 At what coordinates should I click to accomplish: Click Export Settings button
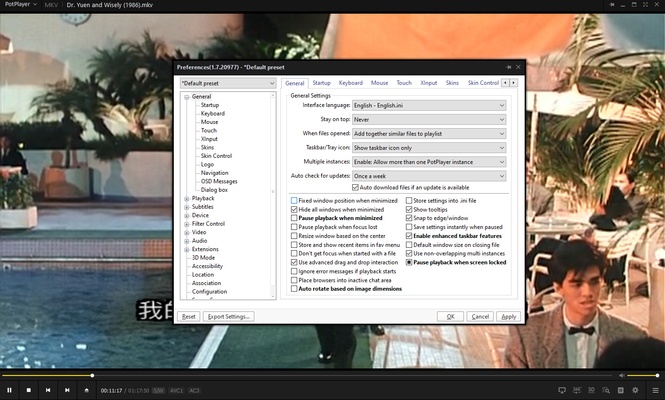tap(229, 316)
